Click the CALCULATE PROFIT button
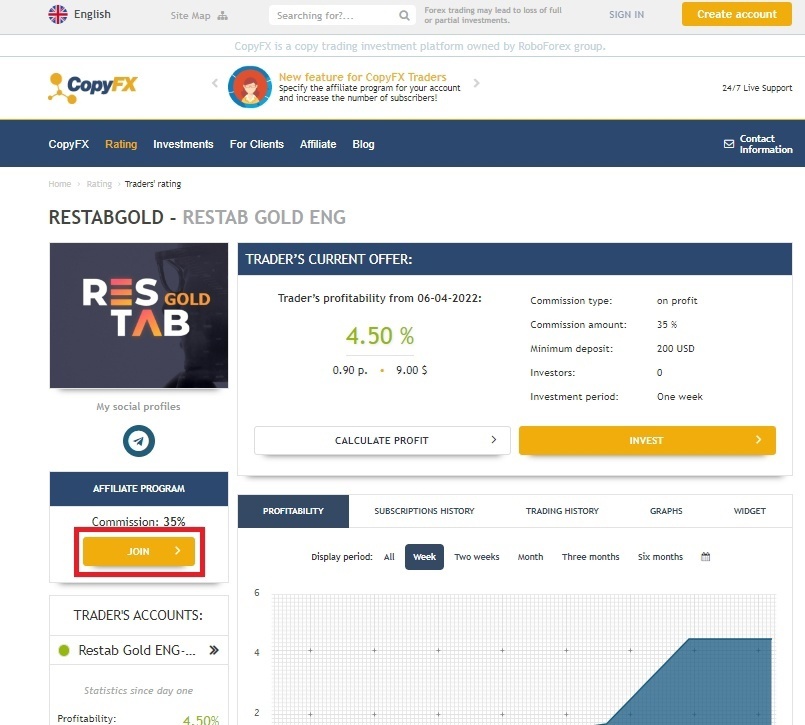The height and width of the screenshot is (725, 805). 382,441
